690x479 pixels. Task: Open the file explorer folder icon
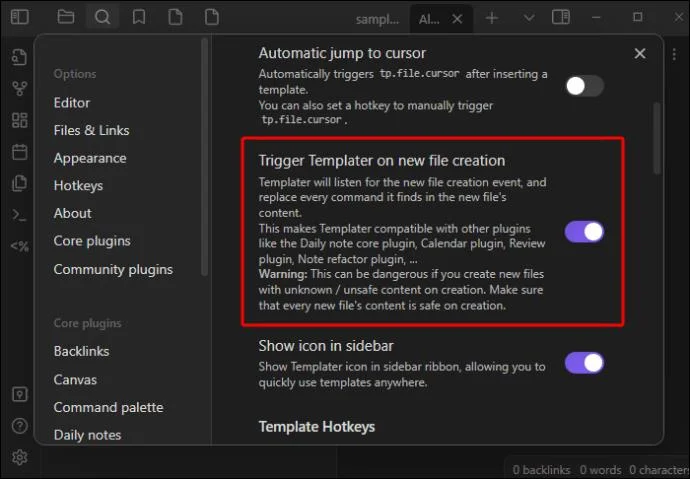pyautogui.click(x=66, y=17)
